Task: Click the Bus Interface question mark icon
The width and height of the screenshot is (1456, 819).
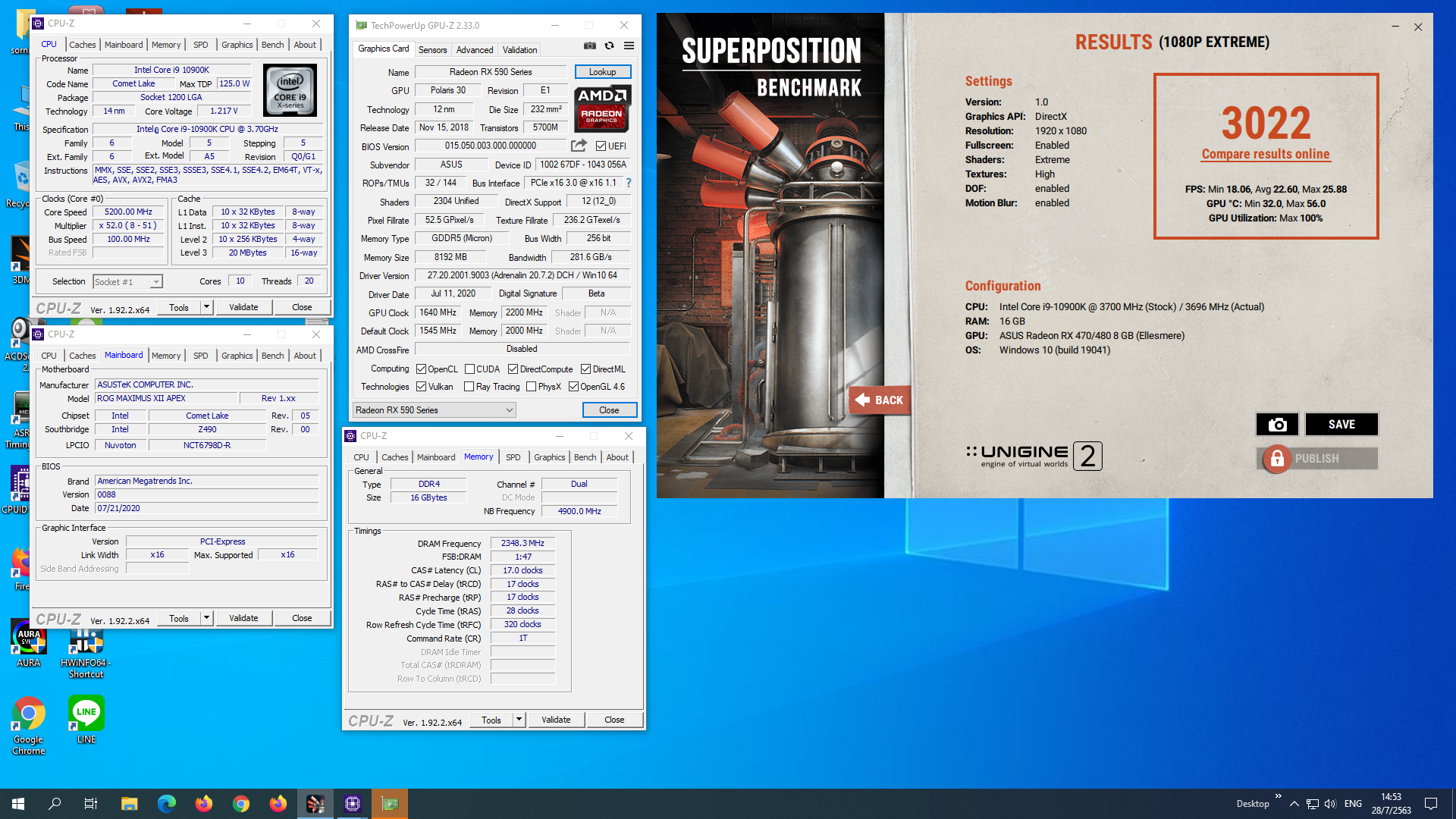Action: click(629, 183)
